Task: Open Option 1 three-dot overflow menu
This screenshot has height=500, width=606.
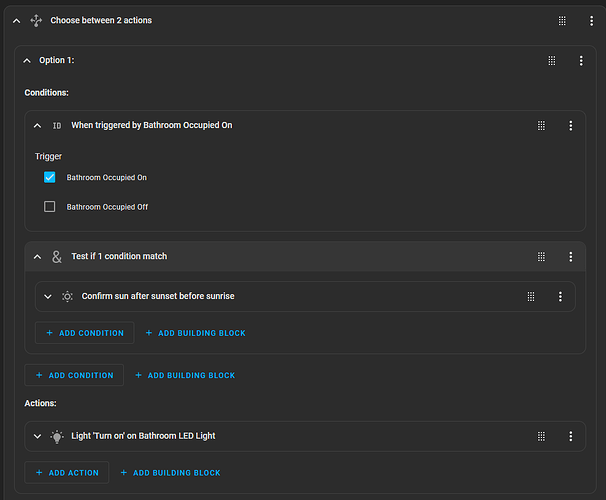Action: (x=581, y=61)
